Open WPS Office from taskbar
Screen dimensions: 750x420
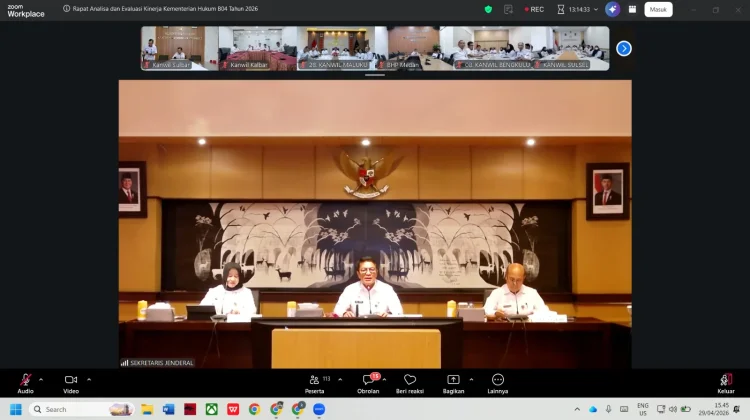(233, 409)
